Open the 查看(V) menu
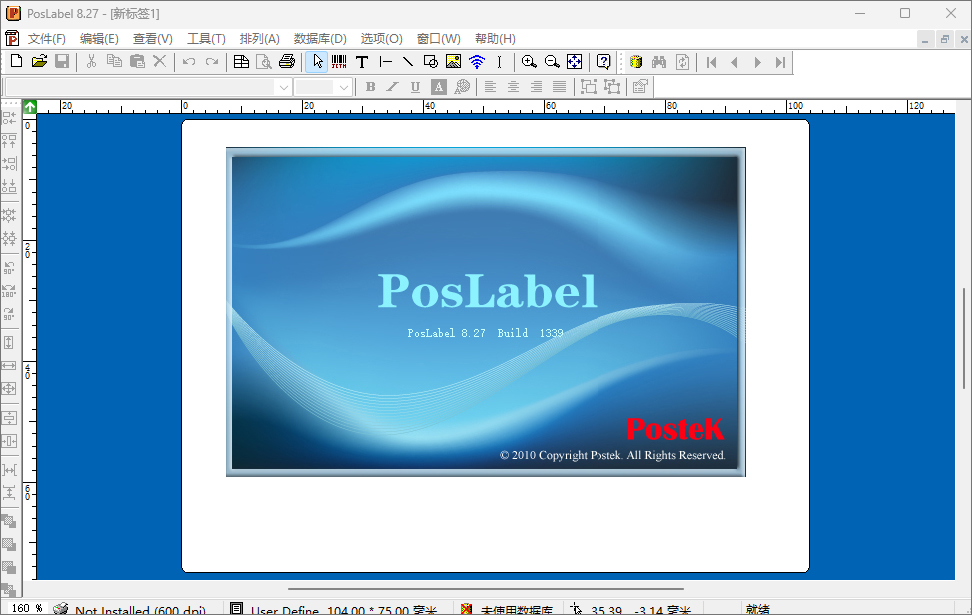 point(152,38)
